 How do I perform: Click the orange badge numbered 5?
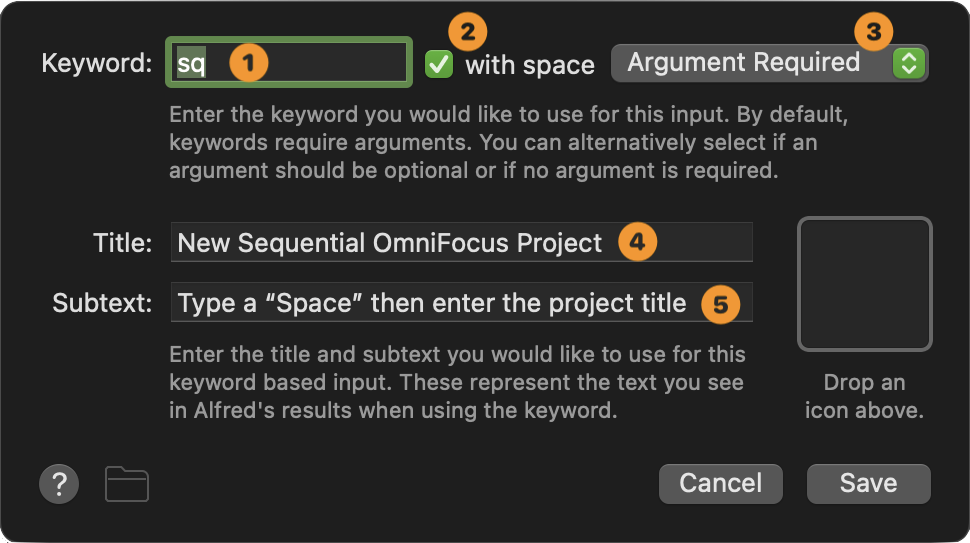tap(720, 303)
